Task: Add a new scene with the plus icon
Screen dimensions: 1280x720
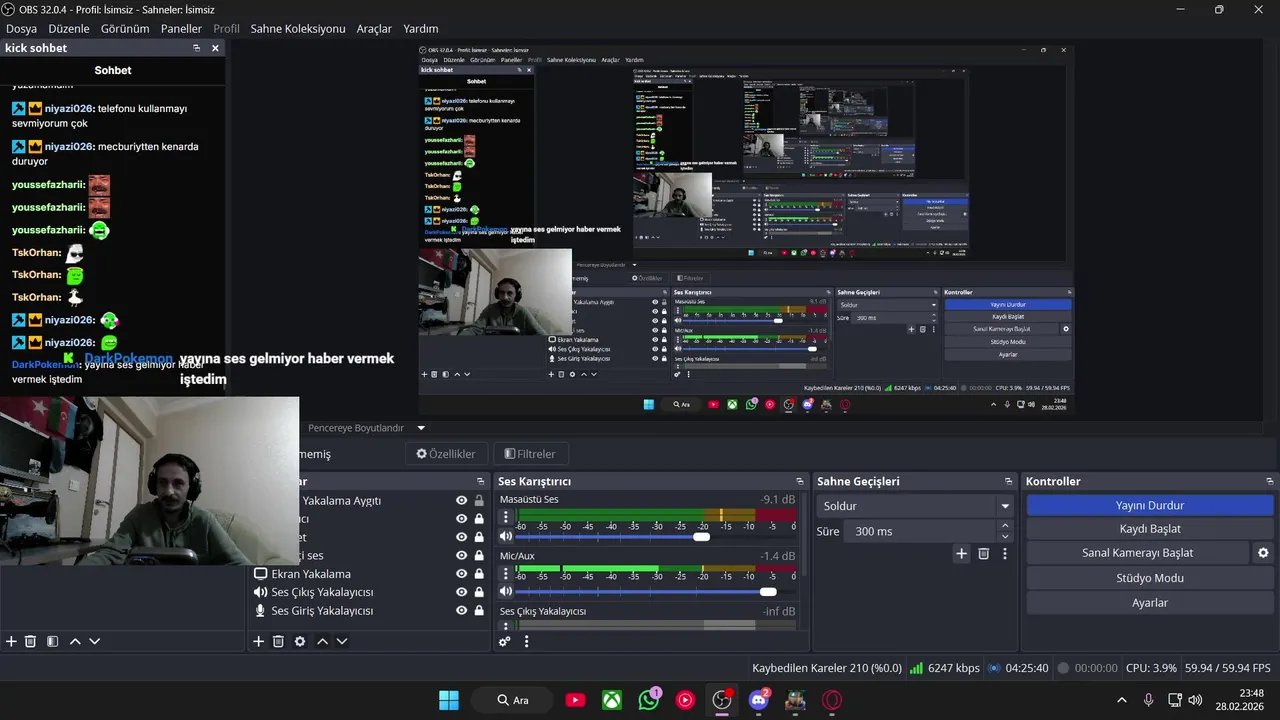Action: tap(11, 641)
